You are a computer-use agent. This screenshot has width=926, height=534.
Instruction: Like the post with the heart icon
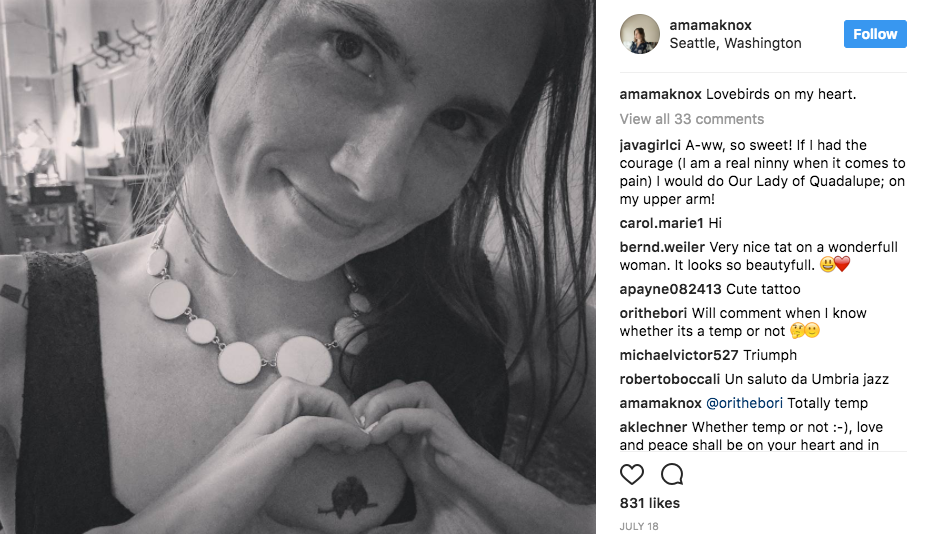(632, 474)
